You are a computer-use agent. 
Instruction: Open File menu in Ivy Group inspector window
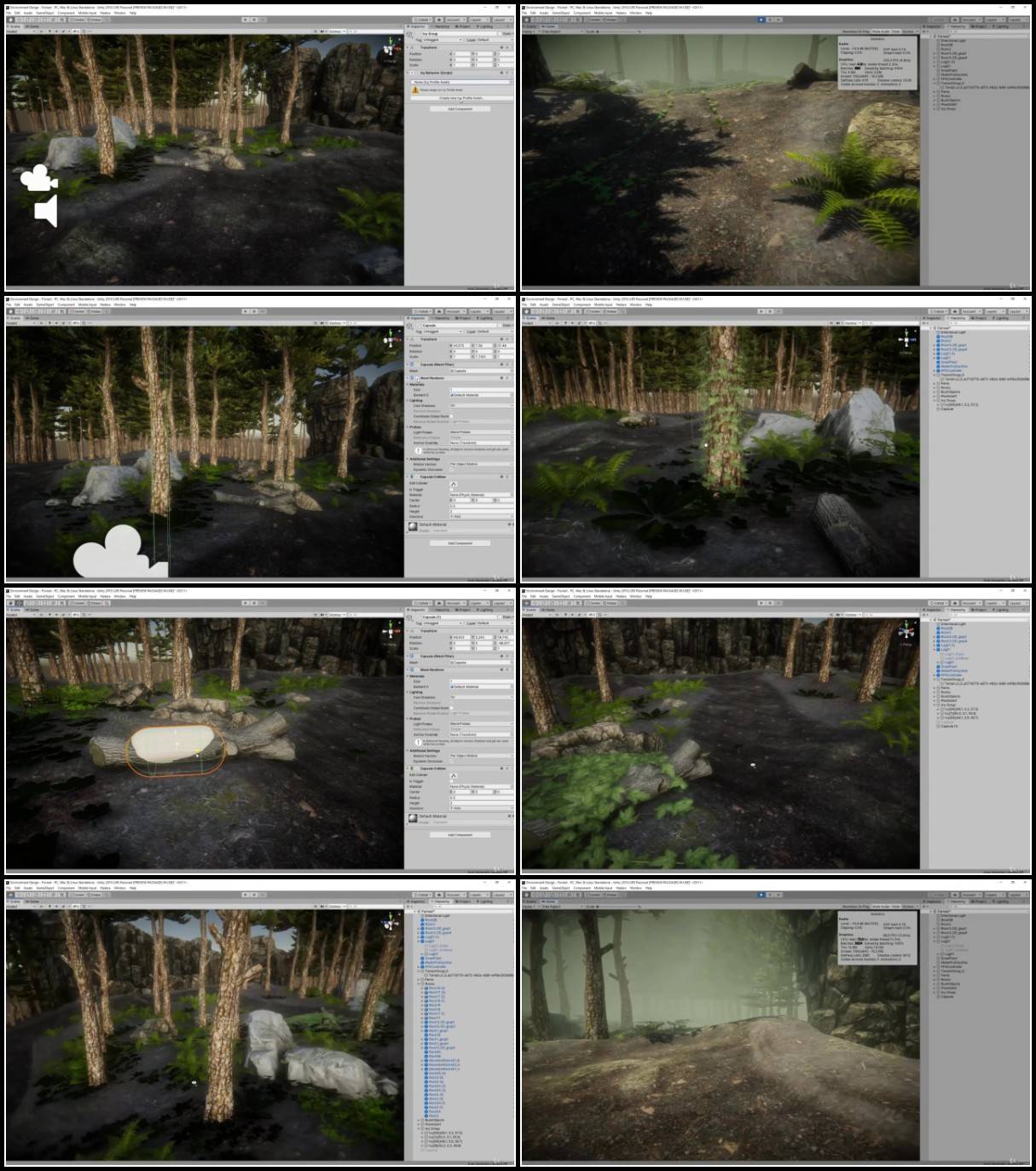tap(9, 13)
